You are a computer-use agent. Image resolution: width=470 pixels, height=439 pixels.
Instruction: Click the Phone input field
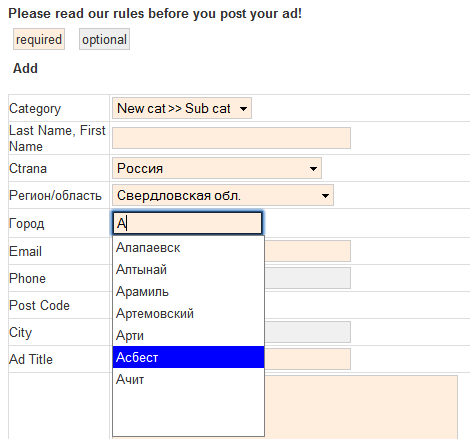pos(307,278)
